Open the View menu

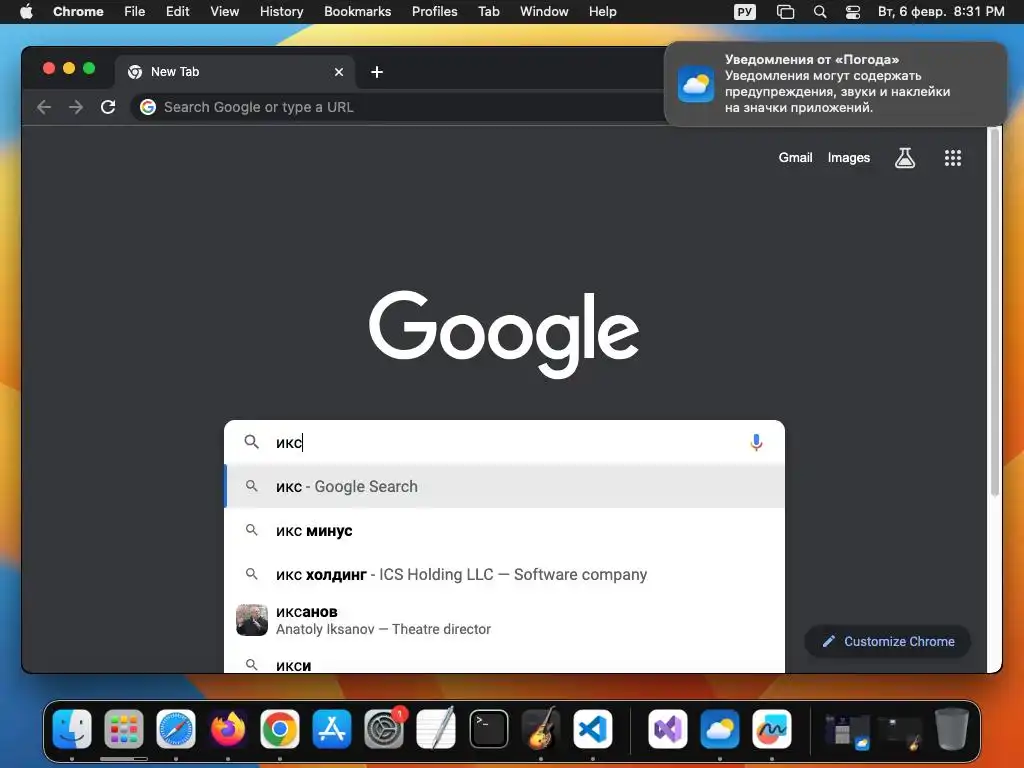coord(225,12)
